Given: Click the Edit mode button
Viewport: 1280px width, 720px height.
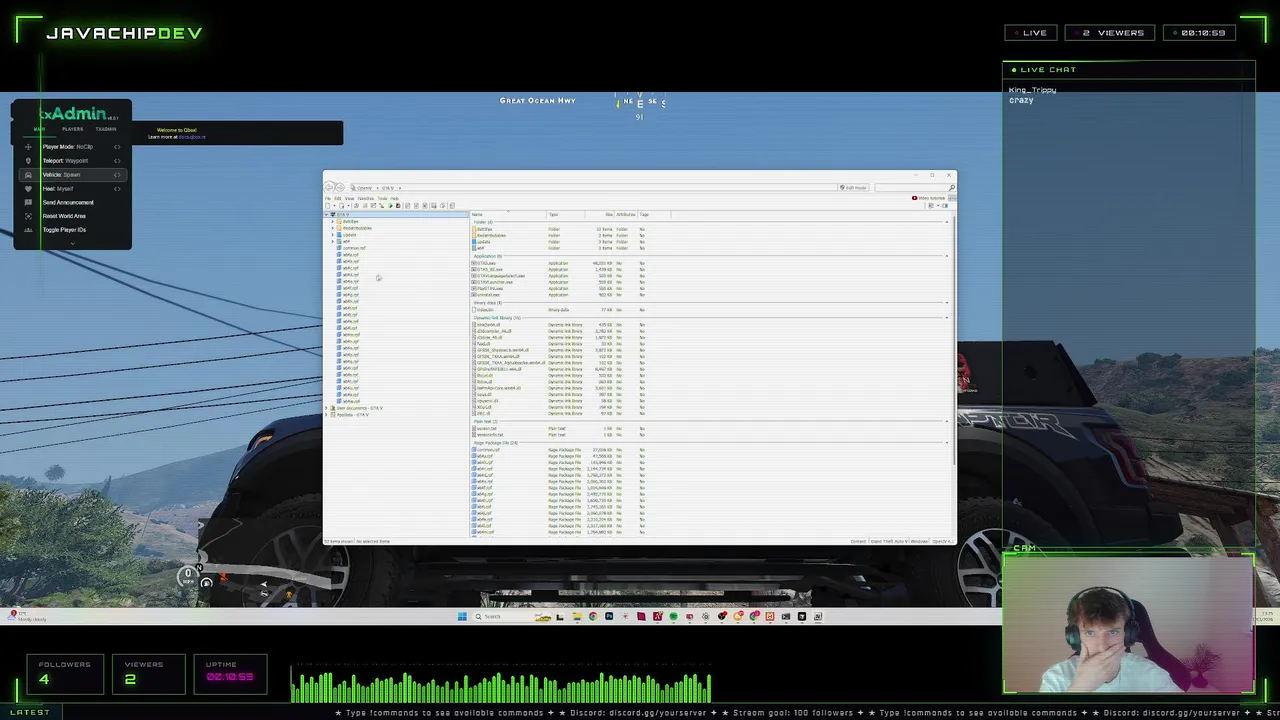Looking at the screenshot, I should [x=853, y=188].
